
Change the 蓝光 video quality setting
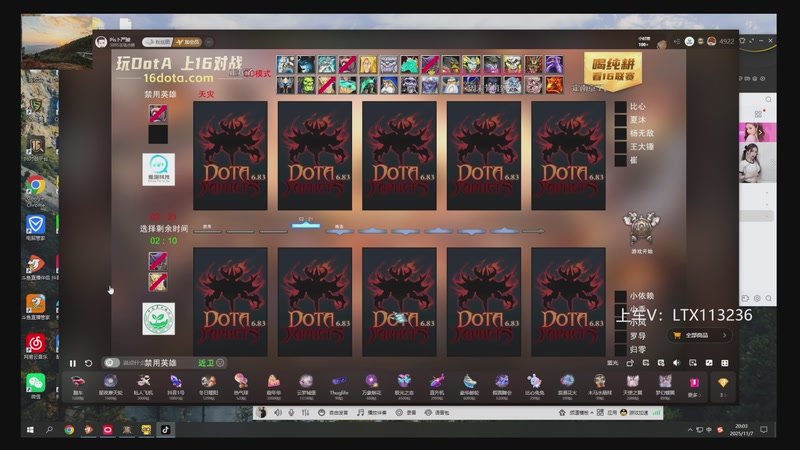(613, 363)
